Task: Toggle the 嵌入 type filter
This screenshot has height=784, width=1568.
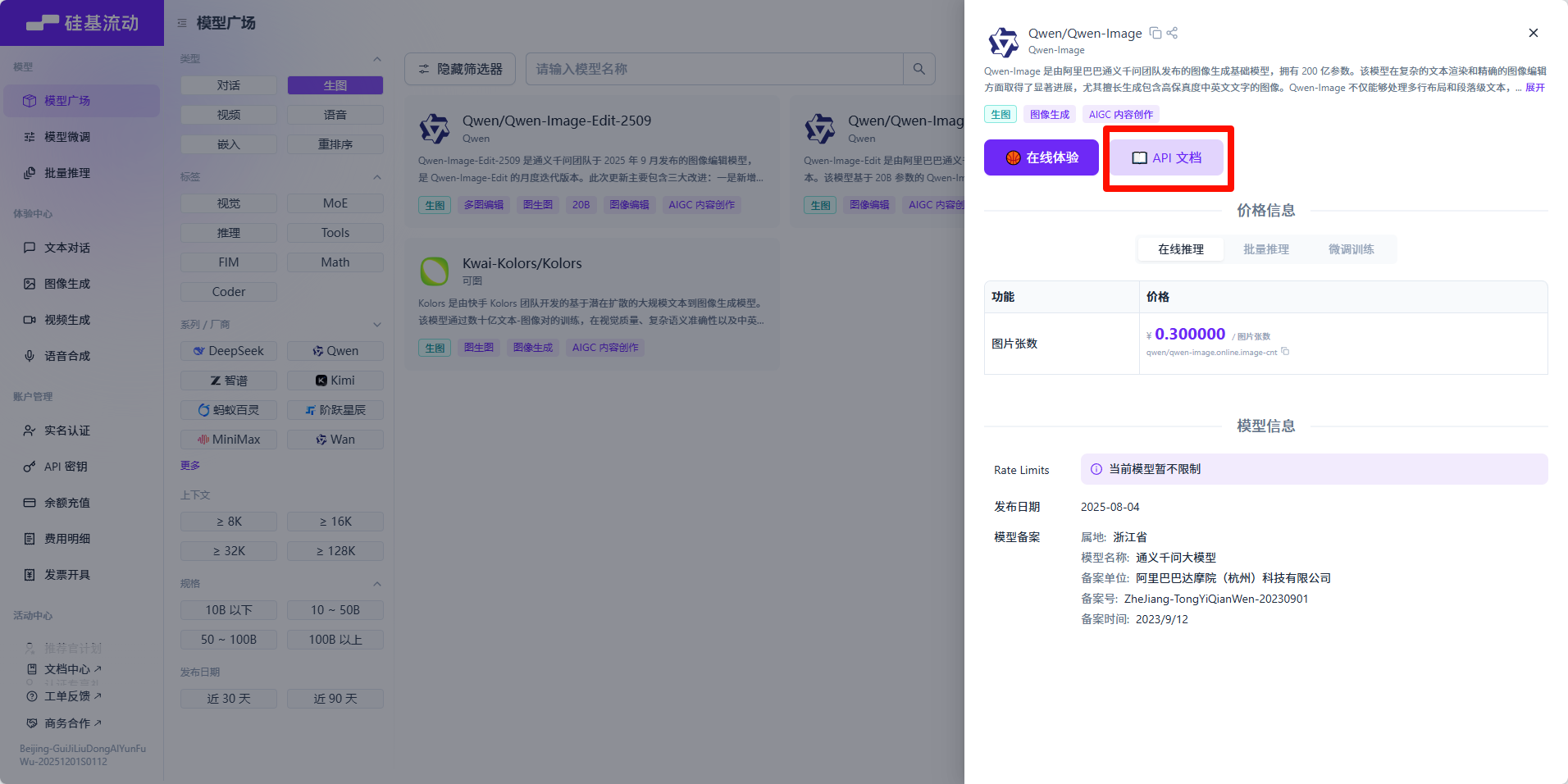Action: [229, 144]
